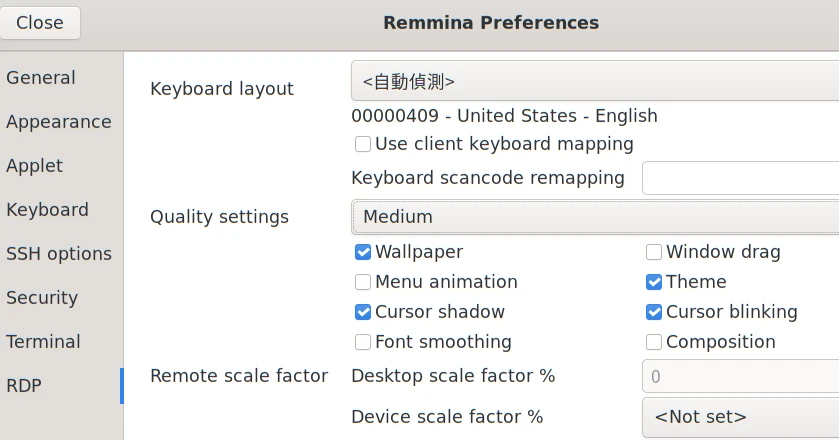Open the Applet settings tab
The height and width of the screenshot is (440, 839).
35,166
